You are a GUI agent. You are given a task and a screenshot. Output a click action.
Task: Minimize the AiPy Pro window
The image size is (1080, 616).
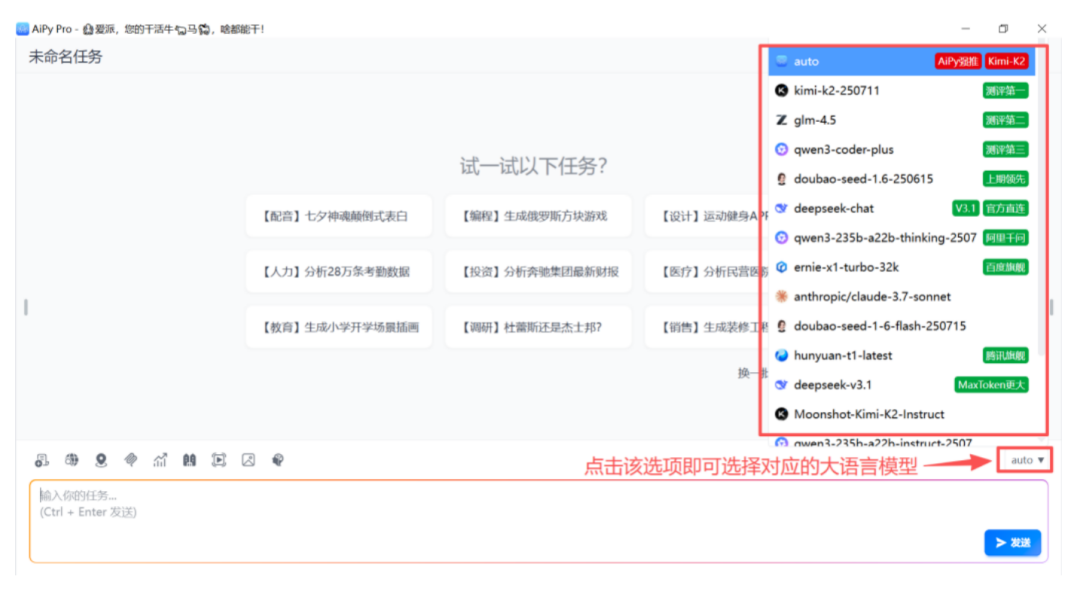pos(966,29)
